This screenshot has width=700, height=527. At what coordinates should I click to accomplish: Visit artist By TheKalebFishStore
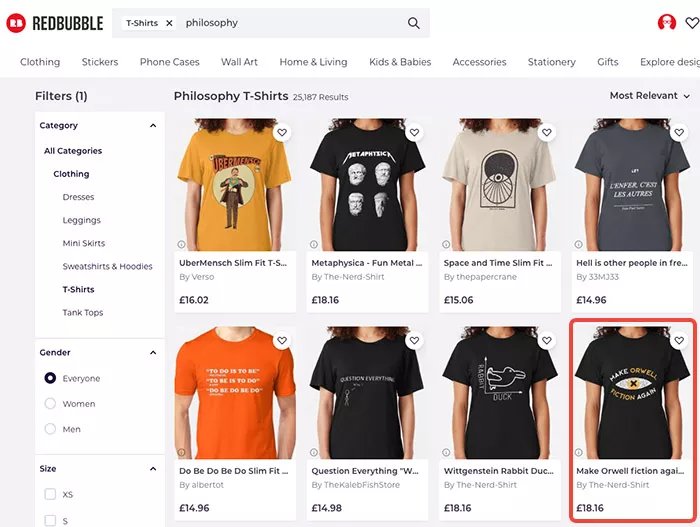tap(356, 485)
